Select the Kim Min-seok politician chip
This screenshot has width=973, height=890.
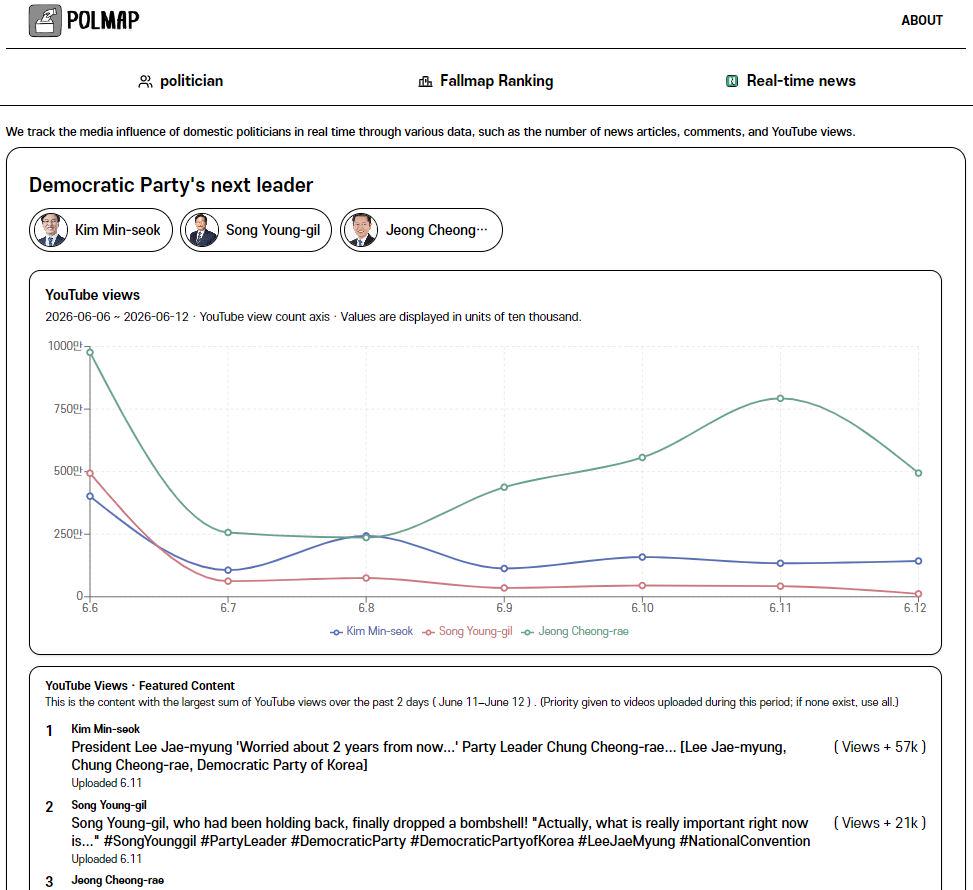pyautogui.click(x=101, y=230)
